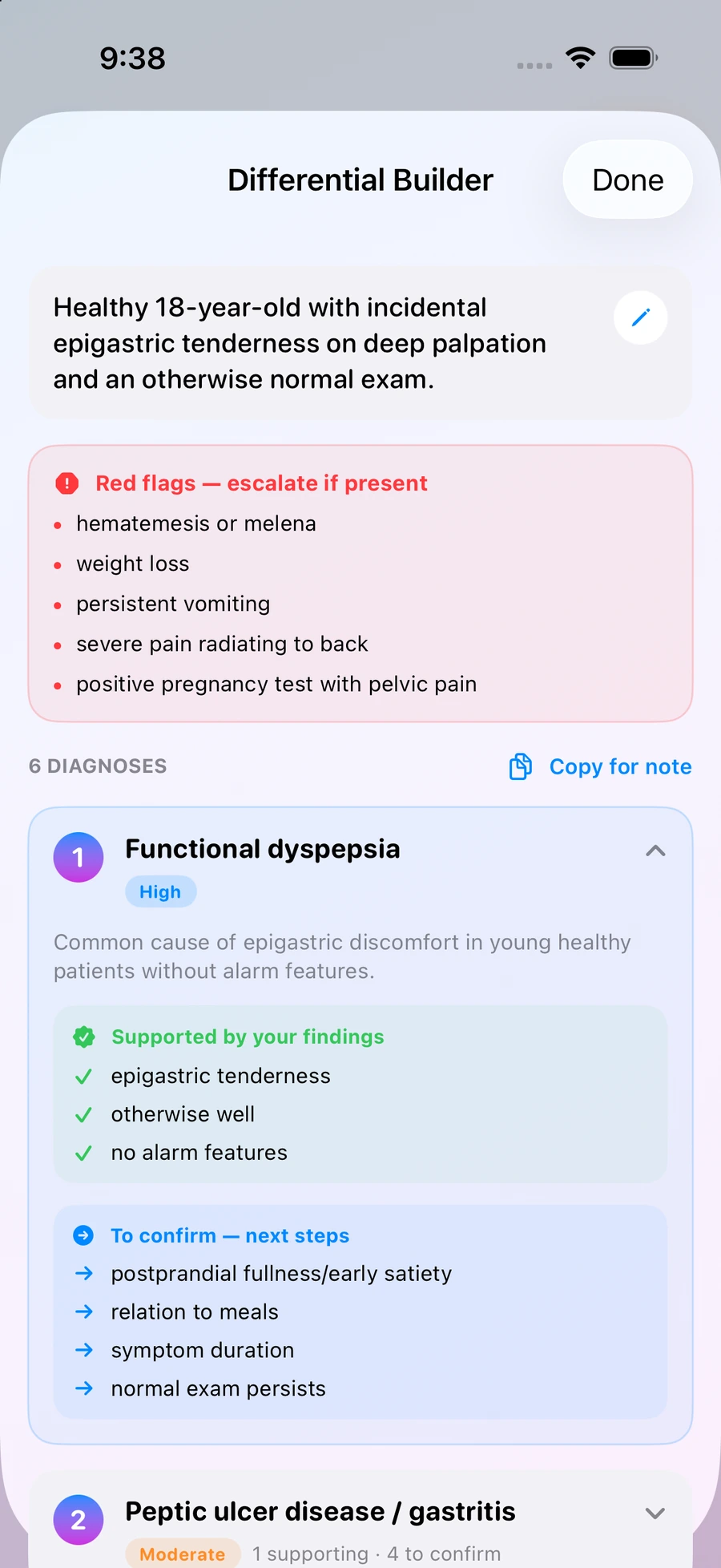Tap Done to close Differential Builder
The height and width of the screenshot is (1568, 721).
pyautogui.click(x=627, y=180)
